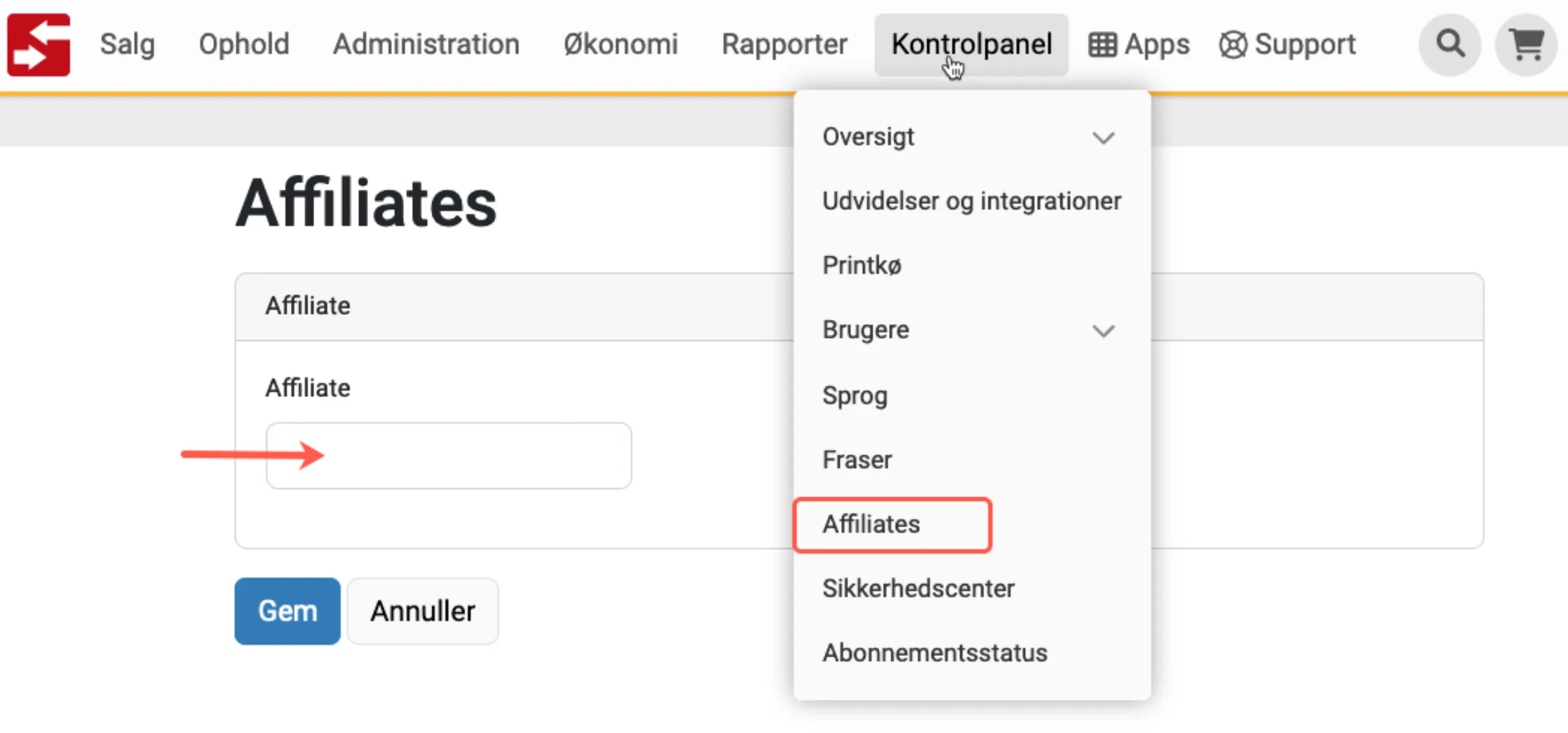Click the red logo icon
Screen dimensions: 1568x733
(x=38, y=44)
